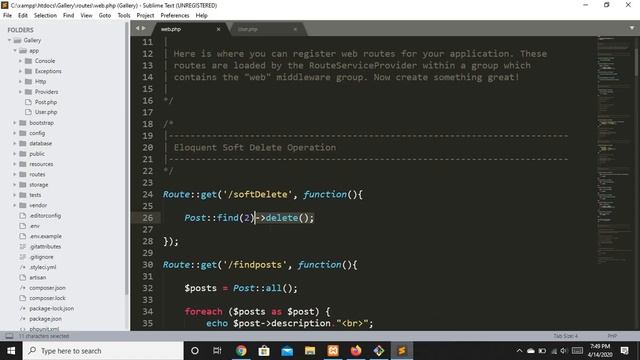Click the sidebar vertical scrollbar

pos(127,159)
